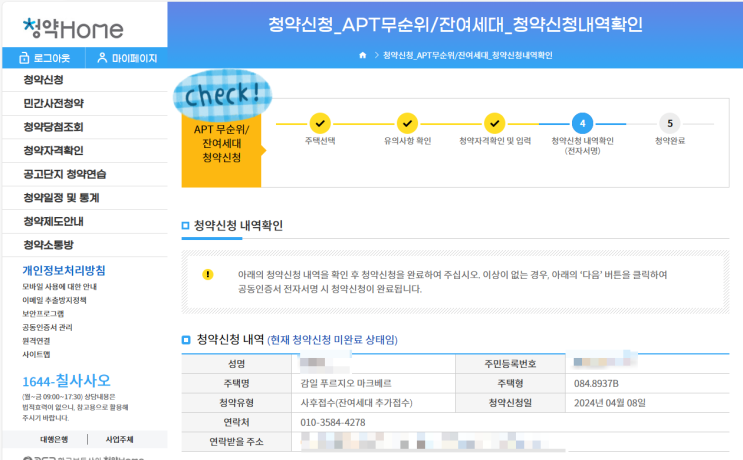The image size is (743, 460).
Task: Click the phone number 1644-칠사사오
Action: [x=66, y=380]
